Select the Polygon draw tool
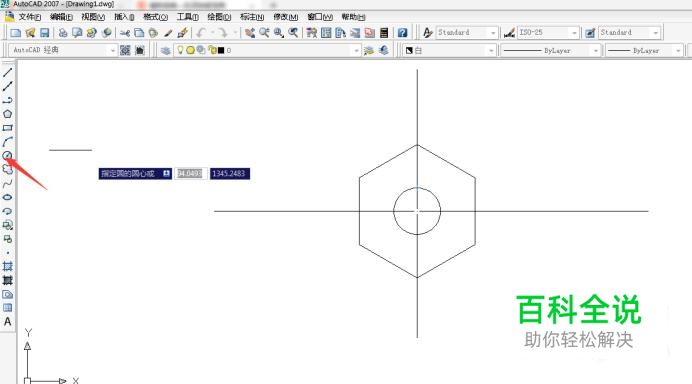Viewport: 692px width, 384px height. point(8,114)
